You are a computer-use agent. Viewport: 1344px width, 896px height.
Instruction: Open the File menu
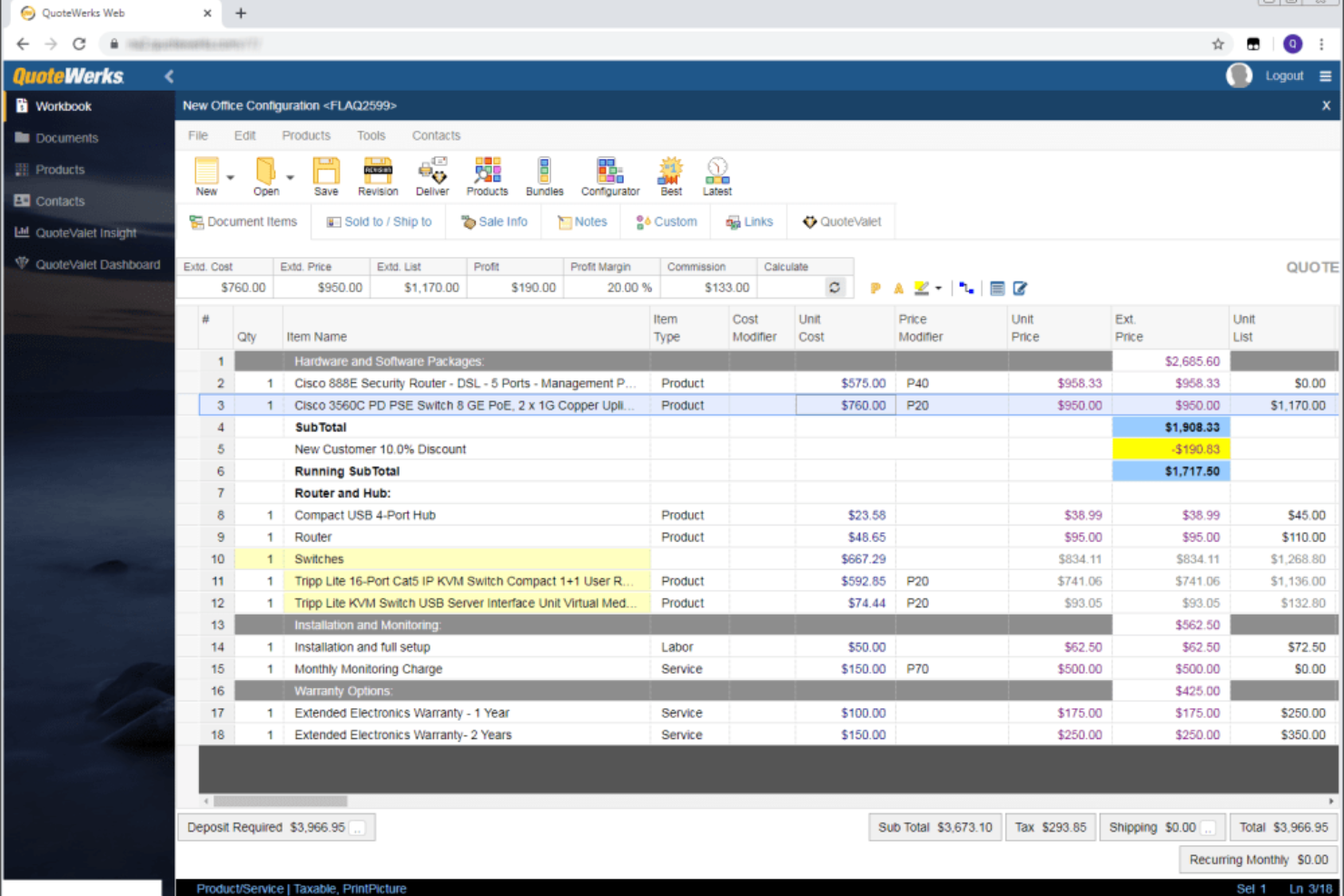(x=197, y=135)
